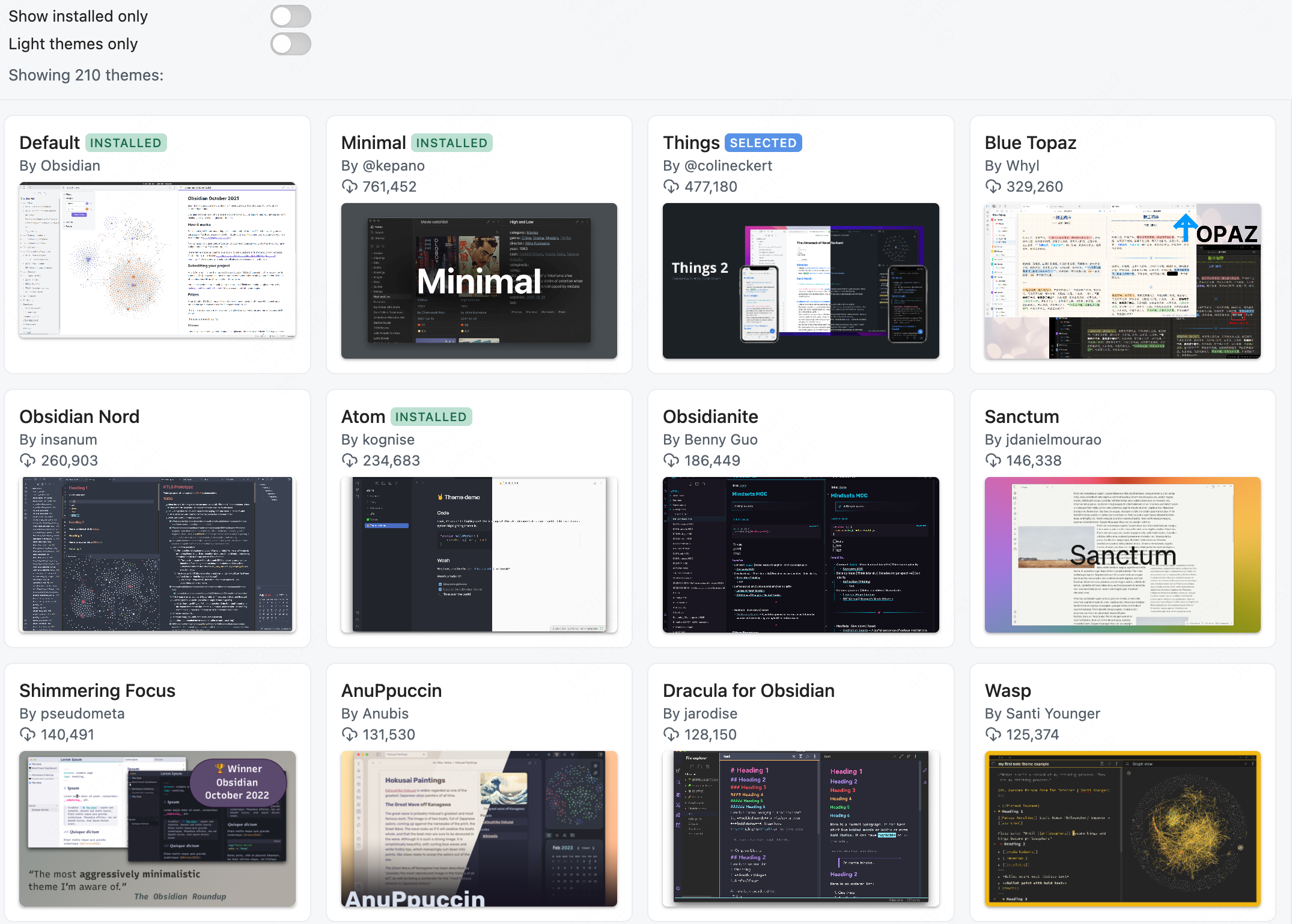
Task: Click the INSTALLED badge on Default
Action: coord(126,143)
